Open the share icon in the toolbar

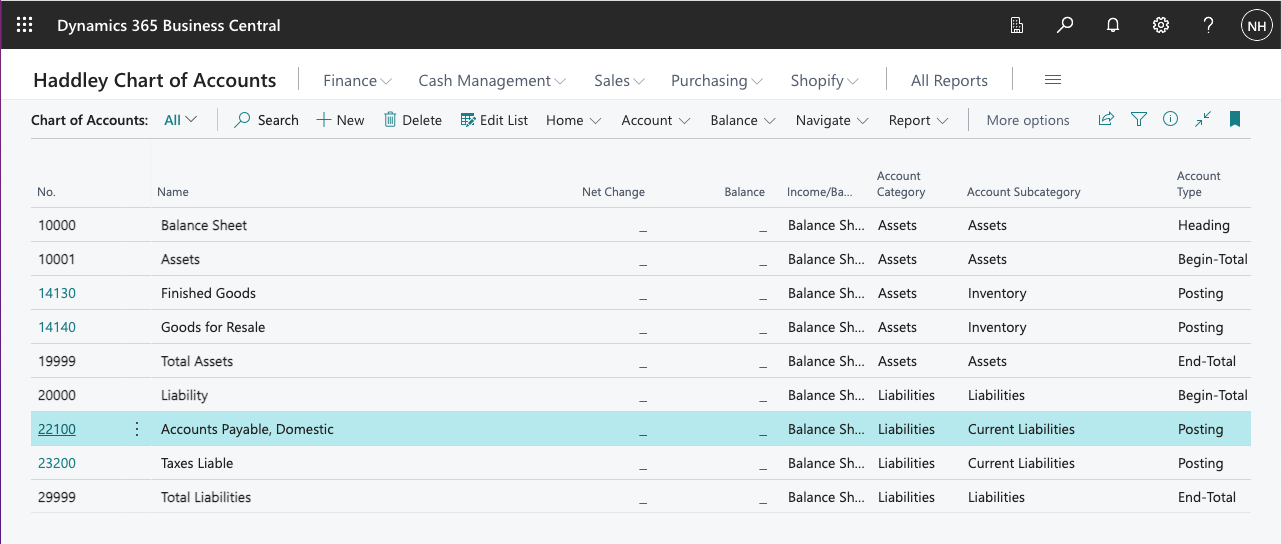click(1106, 119)
